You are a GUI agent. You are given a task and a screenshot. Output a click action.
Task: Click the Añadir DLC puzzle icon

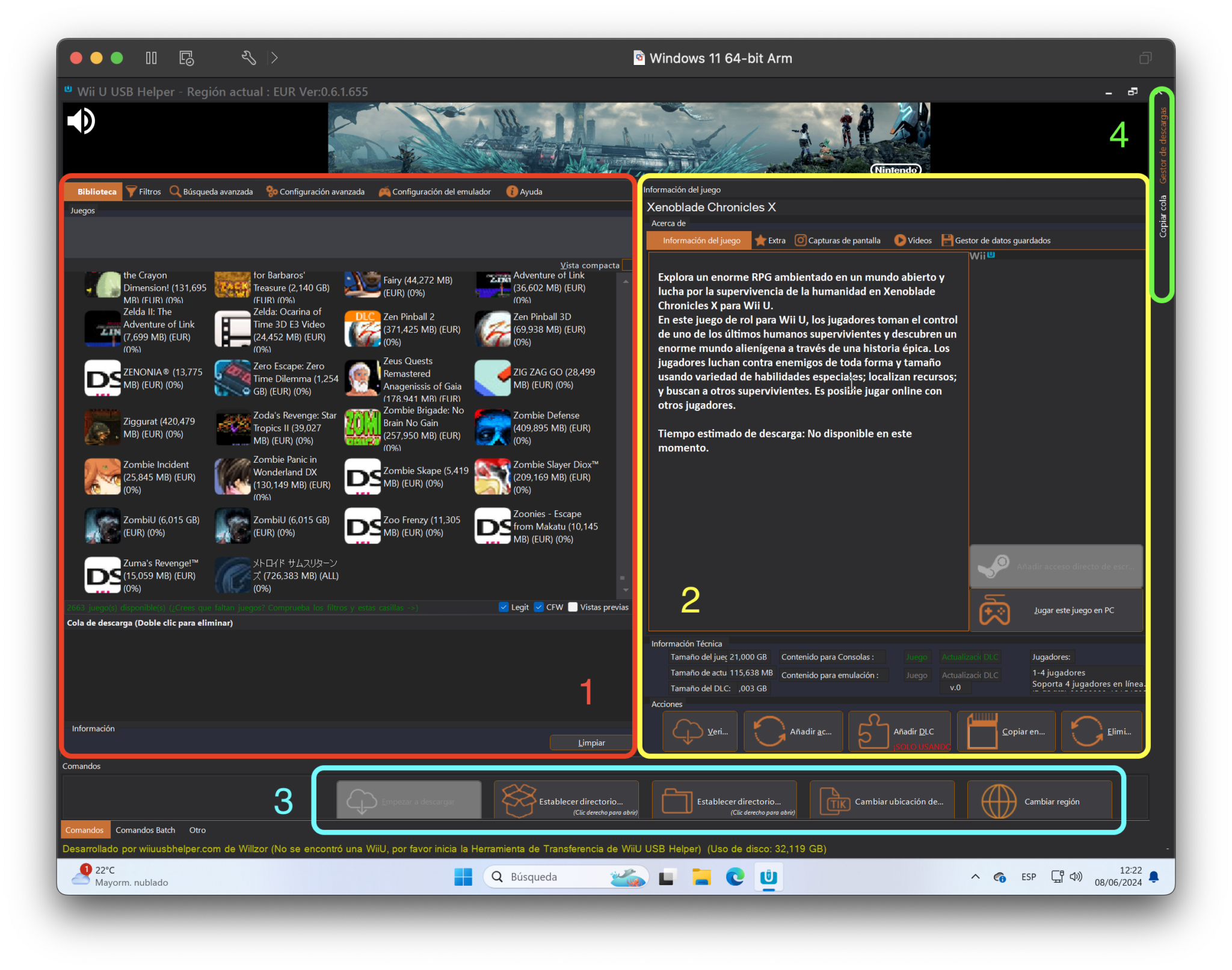tap(872, 731)
